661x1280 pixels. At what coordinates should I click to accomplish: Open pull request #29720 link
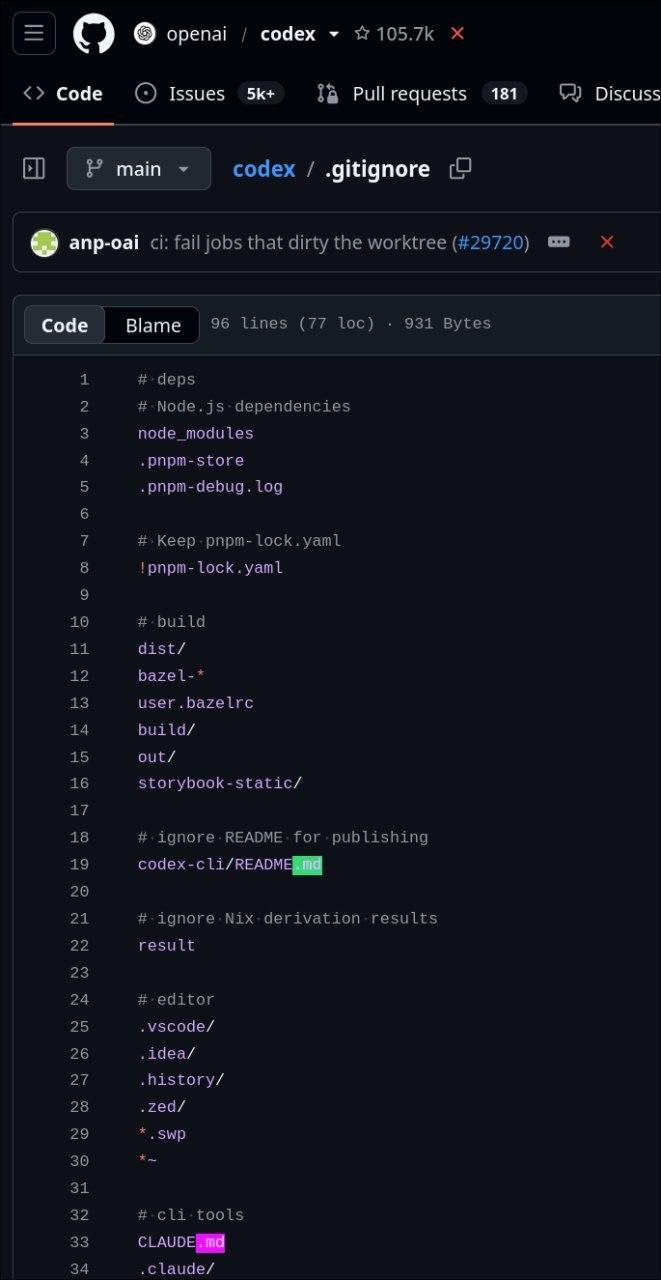(x=491, y=242)
